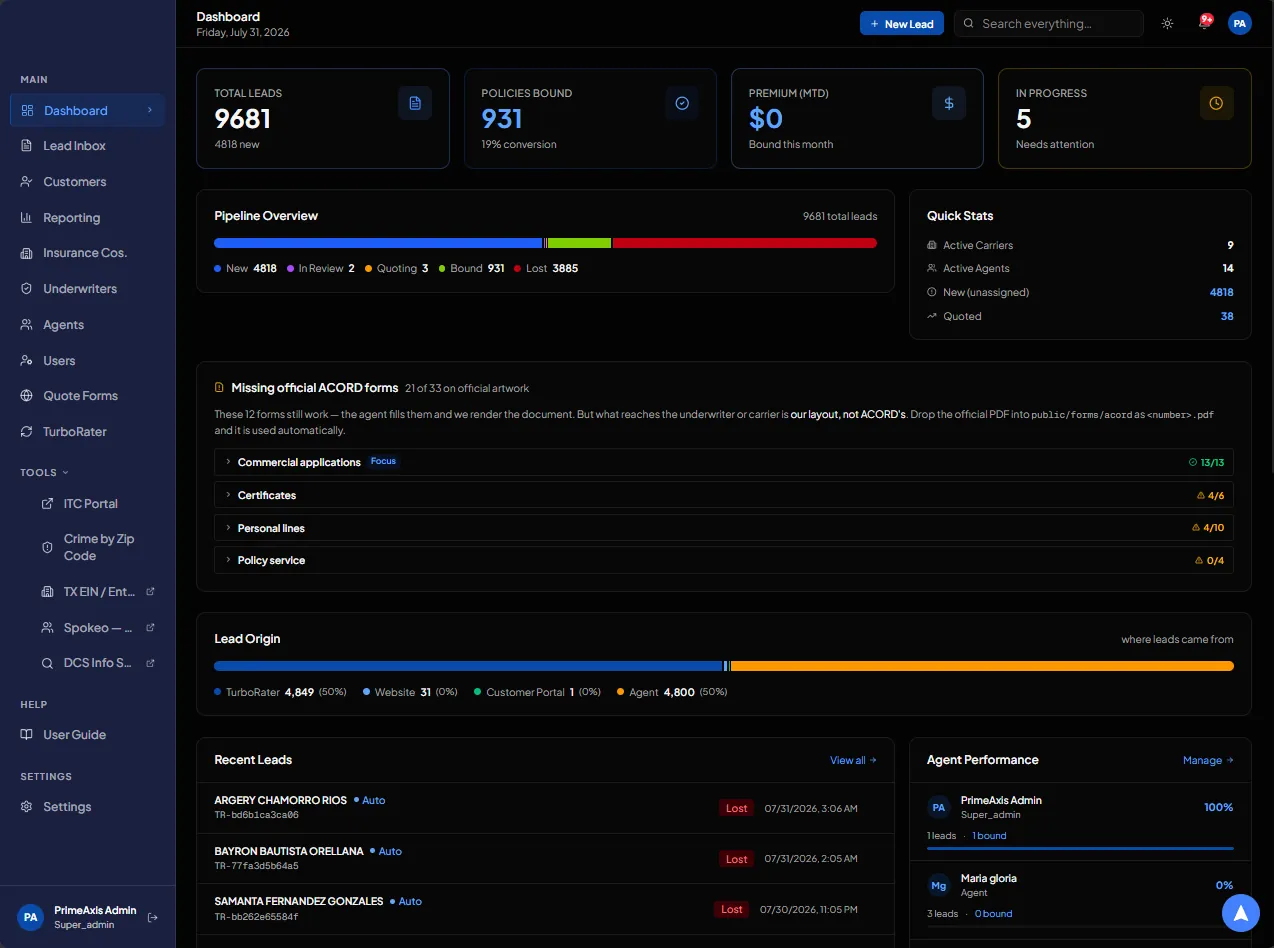Click blue New segment of pipeline bar

tap(378, 243)
